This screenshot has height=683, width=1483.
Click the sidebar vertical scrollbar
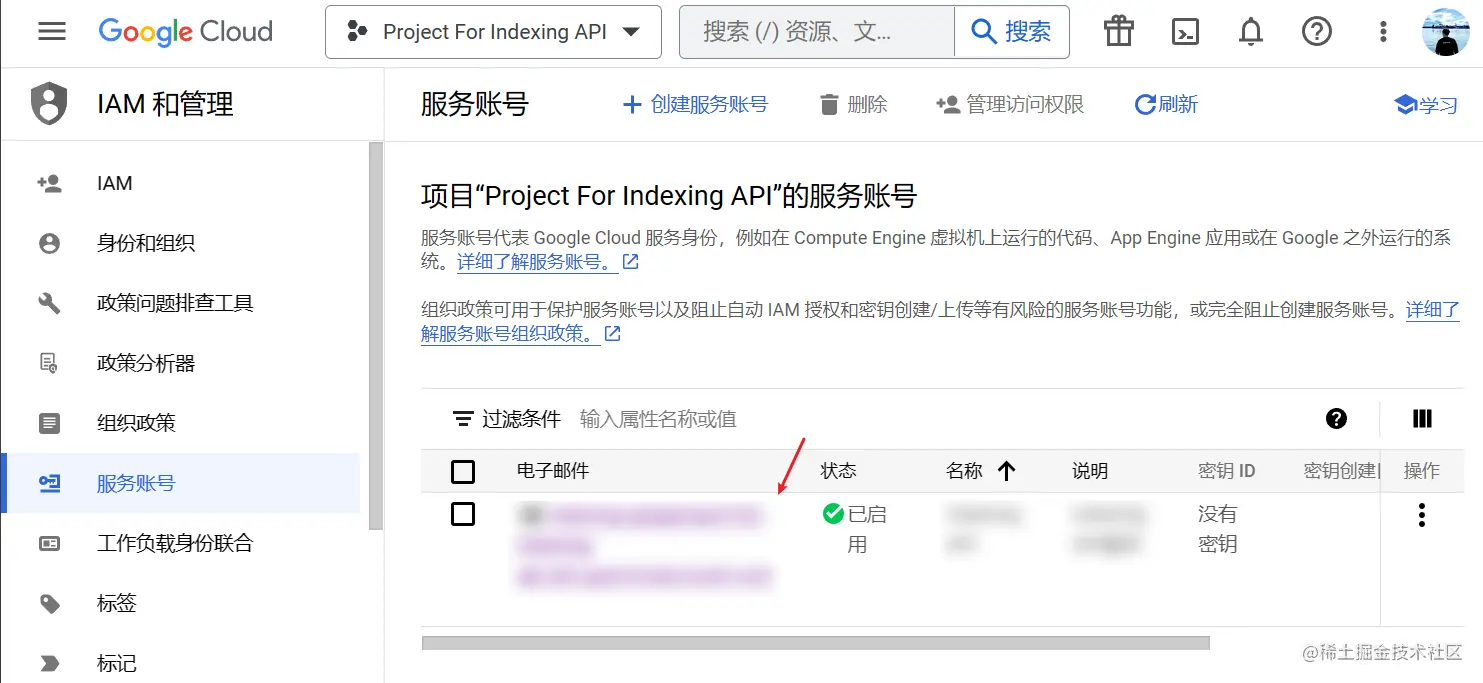[x=376, y=335]
